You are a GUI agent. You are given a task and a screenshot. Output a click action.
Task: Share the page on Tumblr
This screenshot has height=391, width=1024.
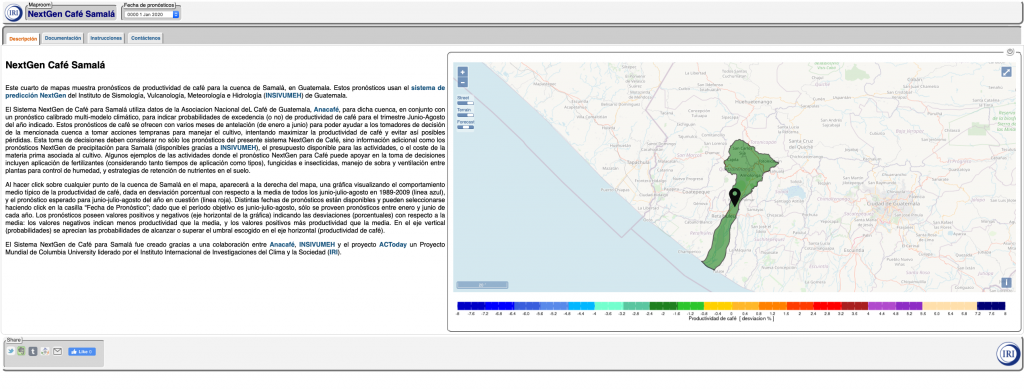click(33, 351)
